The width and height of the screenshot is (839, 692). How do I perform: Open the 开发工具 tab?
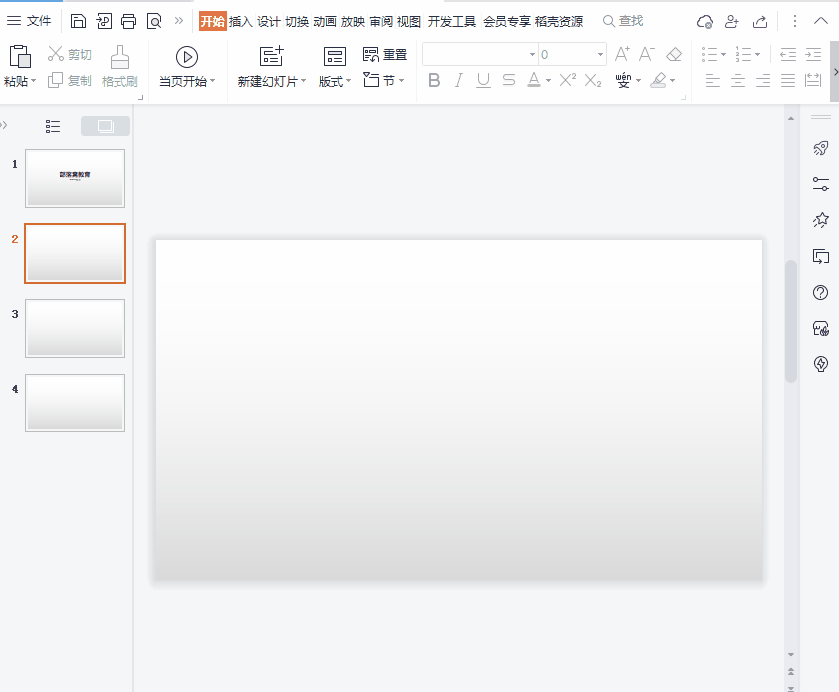452,21
